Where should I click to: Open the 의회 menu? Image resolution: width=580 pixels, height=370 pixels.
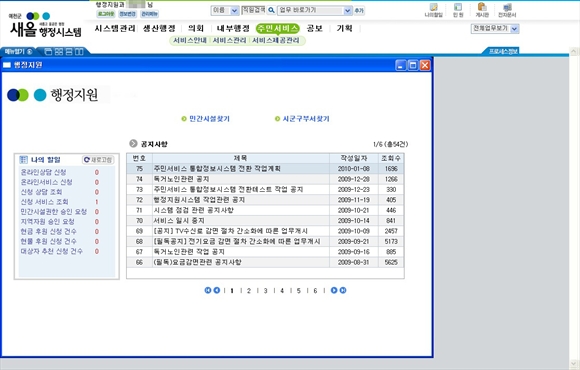[195, 28]
